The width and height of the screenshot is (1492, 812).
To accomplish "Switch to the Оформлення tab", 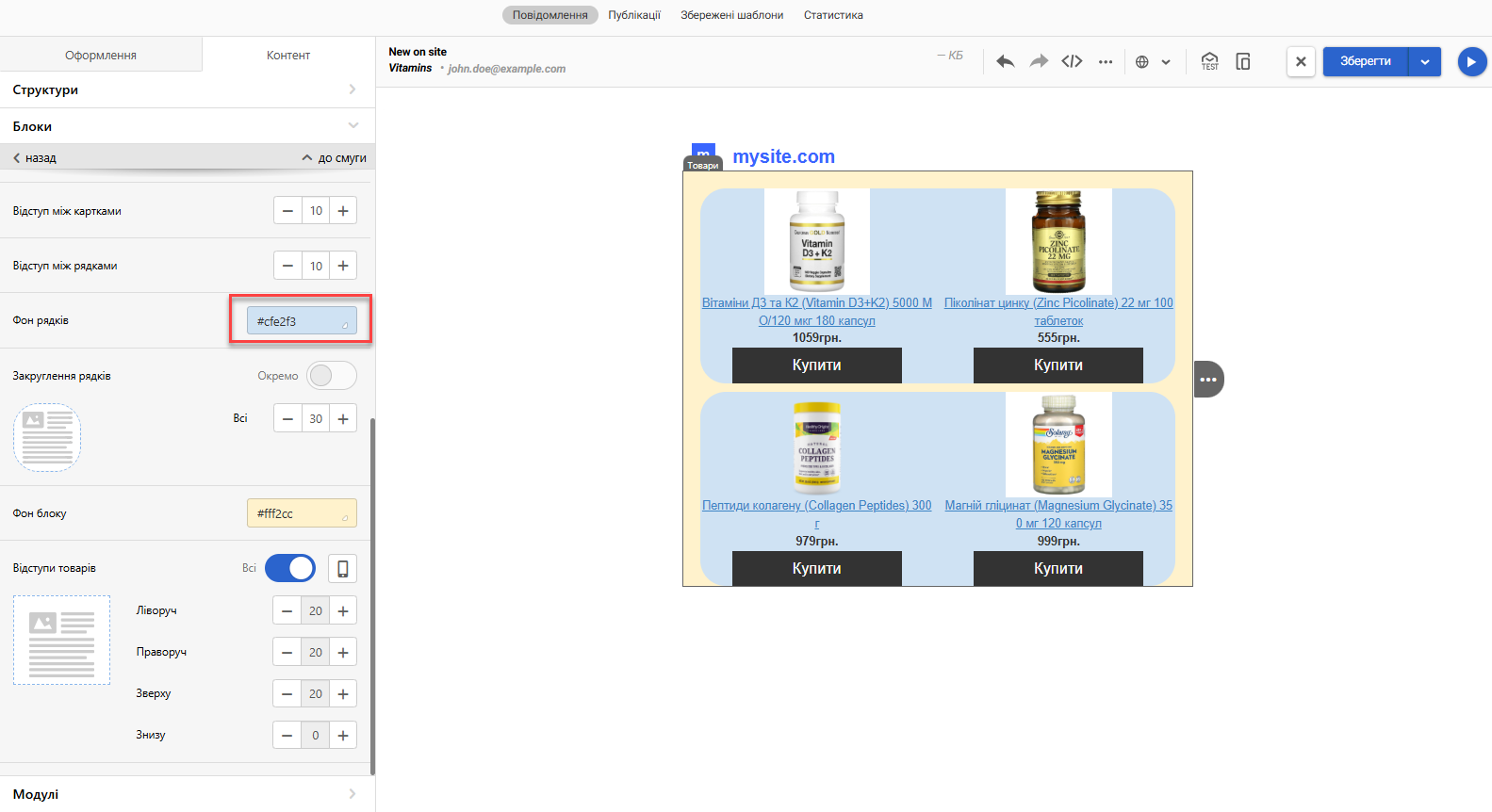I will point(101,55).
